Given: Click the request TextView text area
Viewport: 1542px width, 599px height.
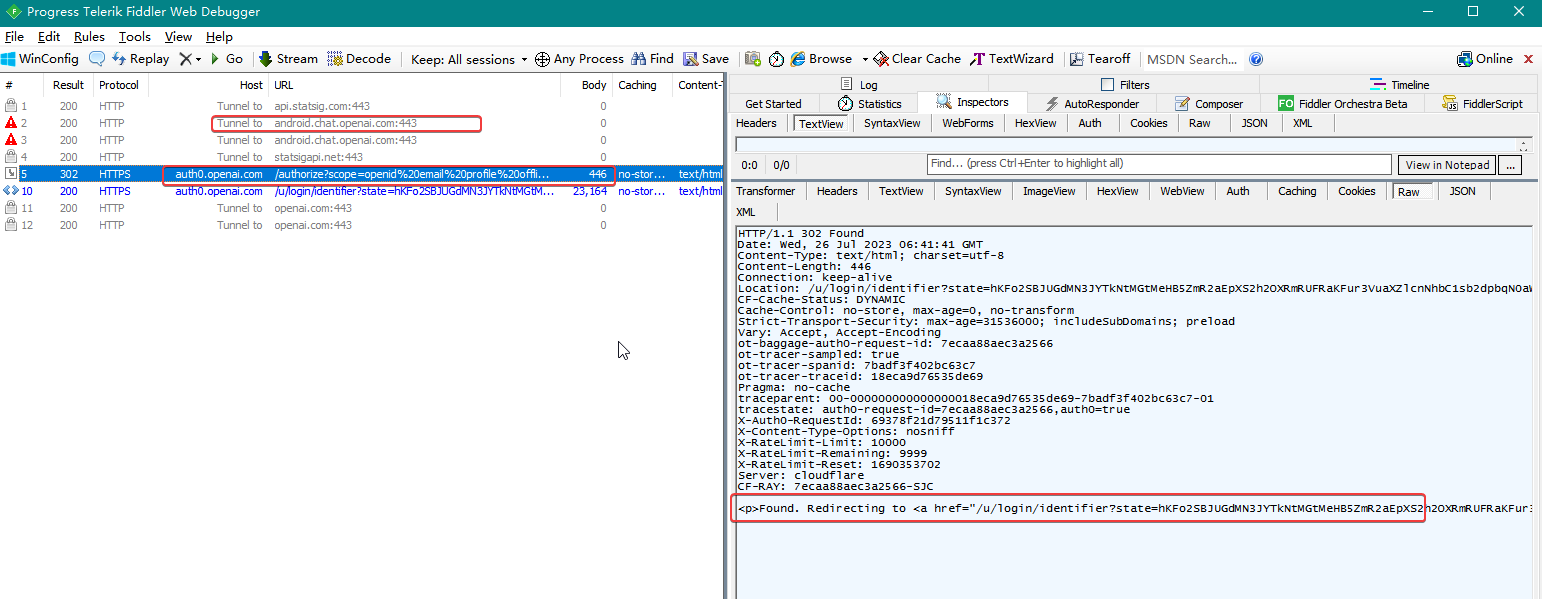Looking at the screenshot, I should pyautogui.click(x=1126, y=145).
